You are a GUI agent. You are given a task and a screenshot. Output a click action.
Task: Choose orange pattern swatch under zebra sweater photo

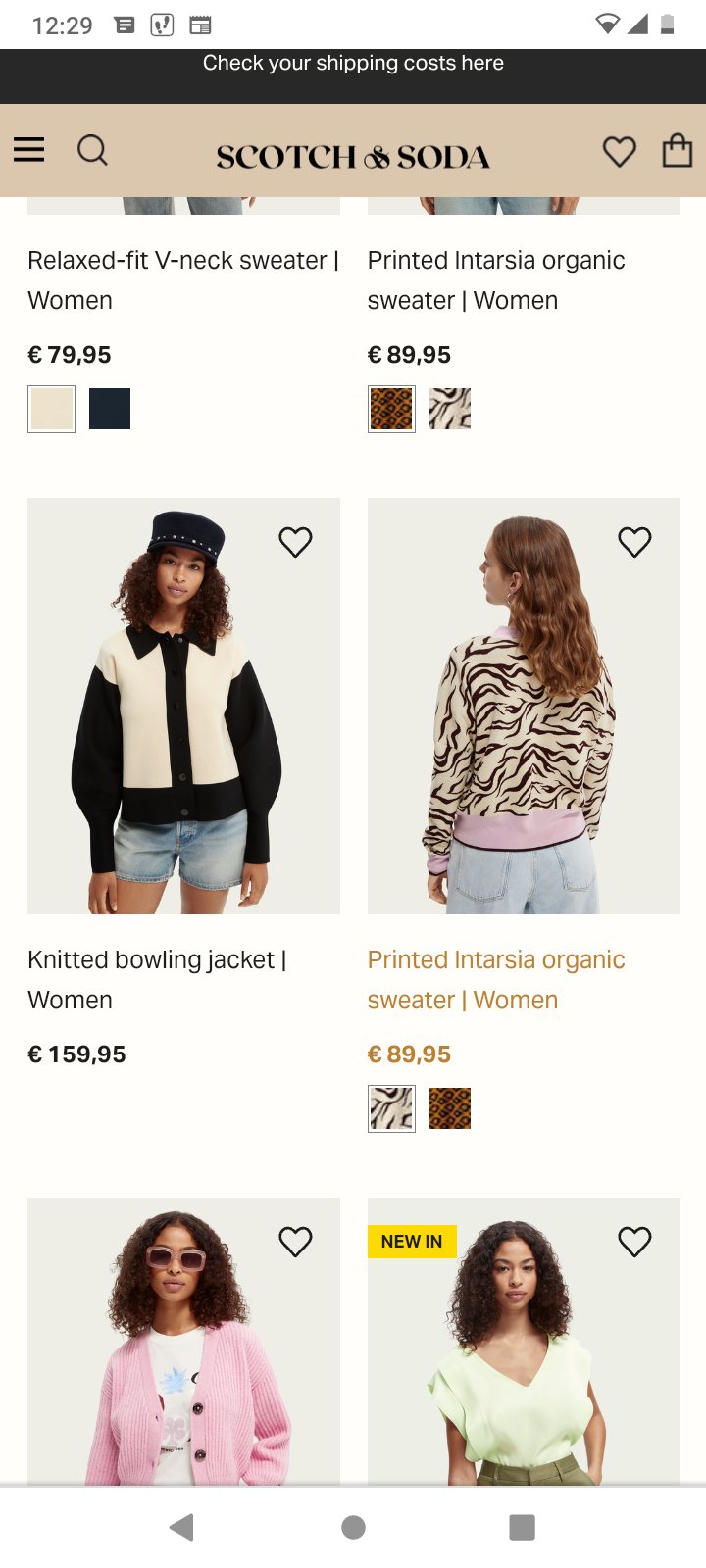point(450,1108)
